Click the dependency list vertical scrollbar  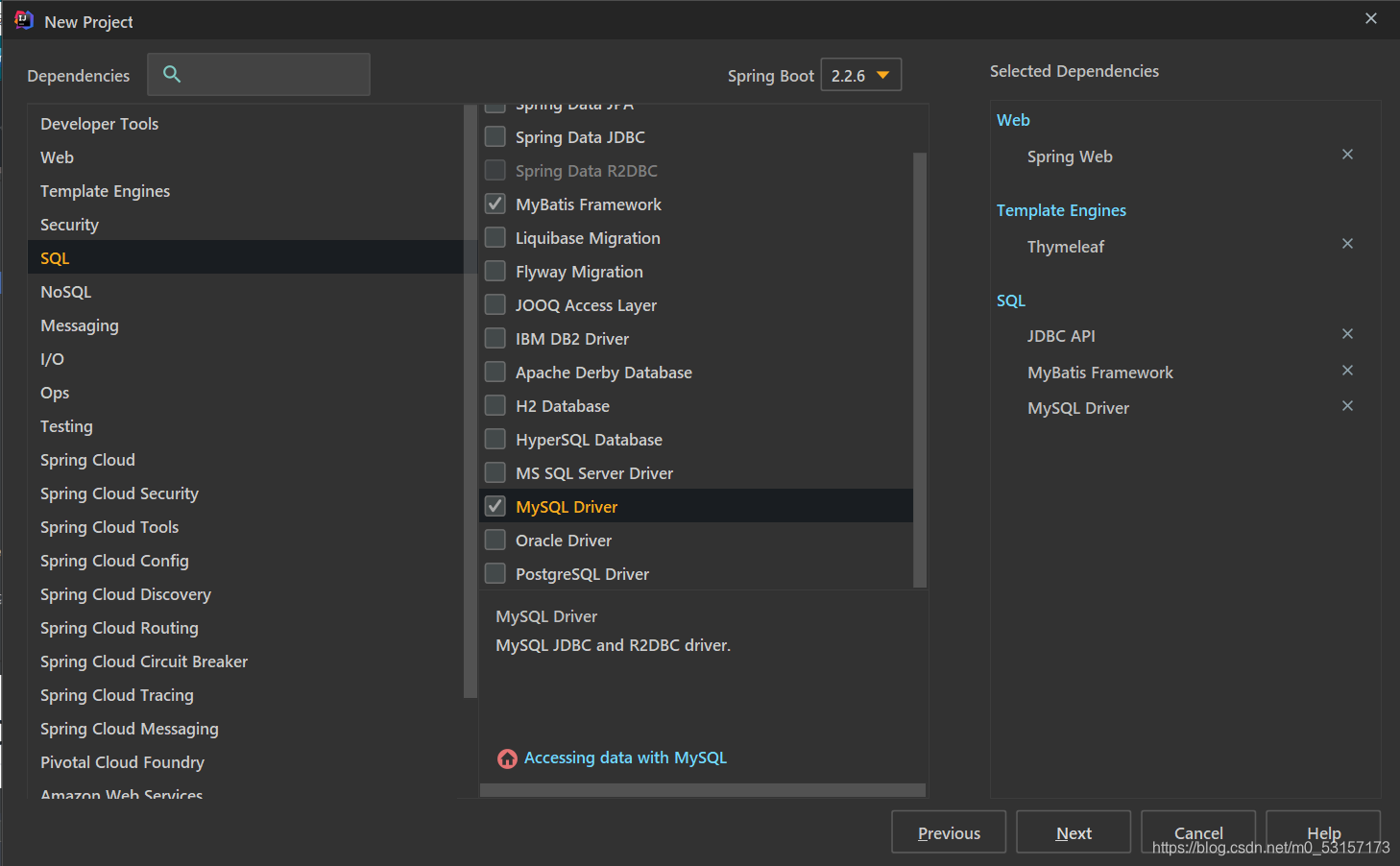(920, 370)
